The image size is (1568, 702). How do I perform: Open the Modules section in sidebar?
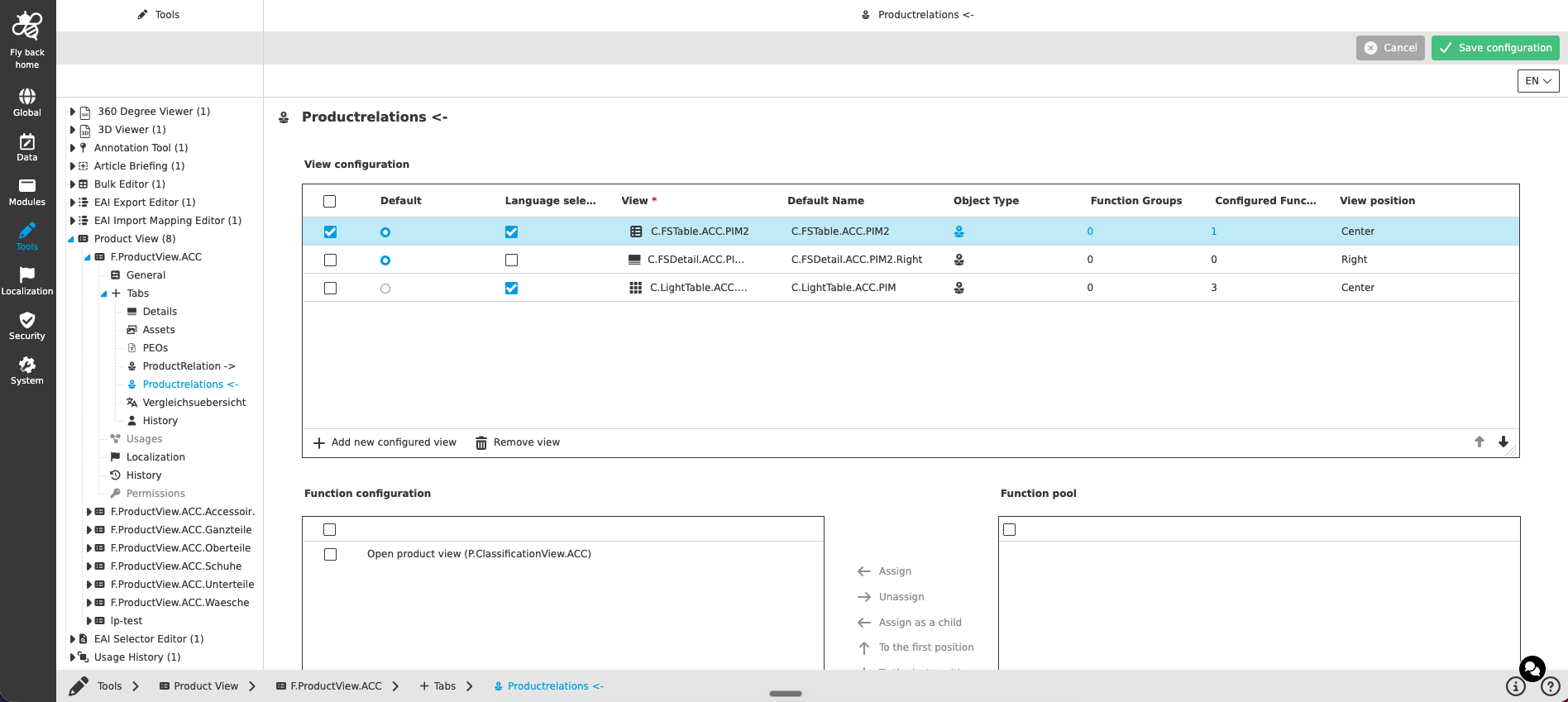(27, 192)
